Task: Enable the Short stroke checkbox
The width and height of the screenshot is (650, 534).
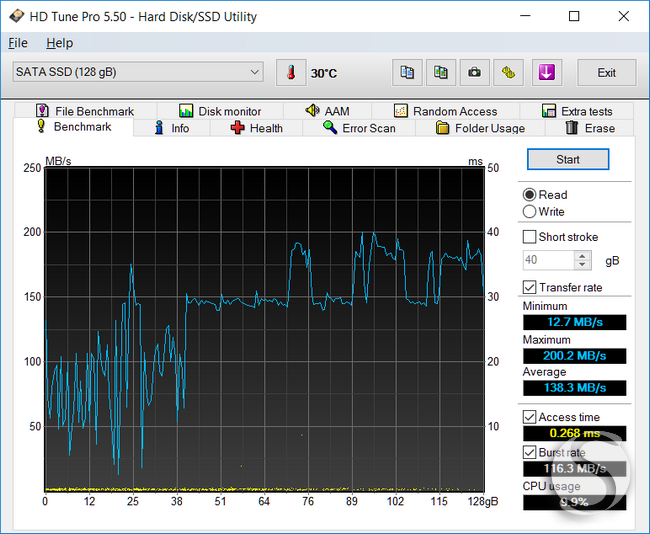Action: click(529, 237)
